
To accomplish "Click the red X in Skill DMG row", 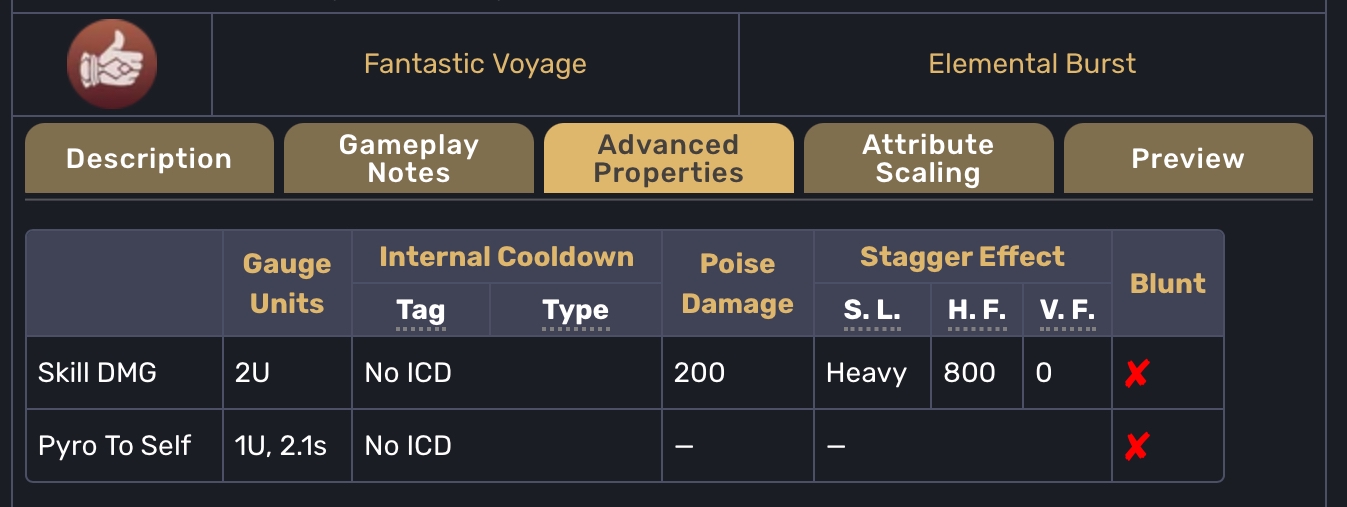I will coord(1136,374).
